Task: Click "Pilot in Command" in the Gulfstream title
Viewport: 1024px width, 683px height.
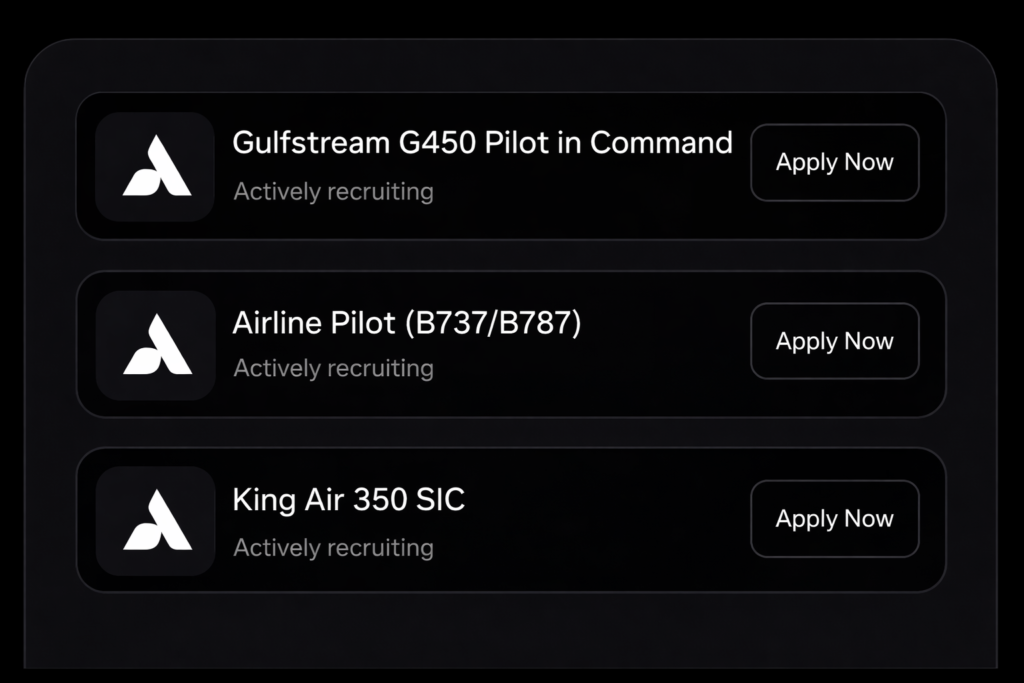Action: click(x=608, y=143)
